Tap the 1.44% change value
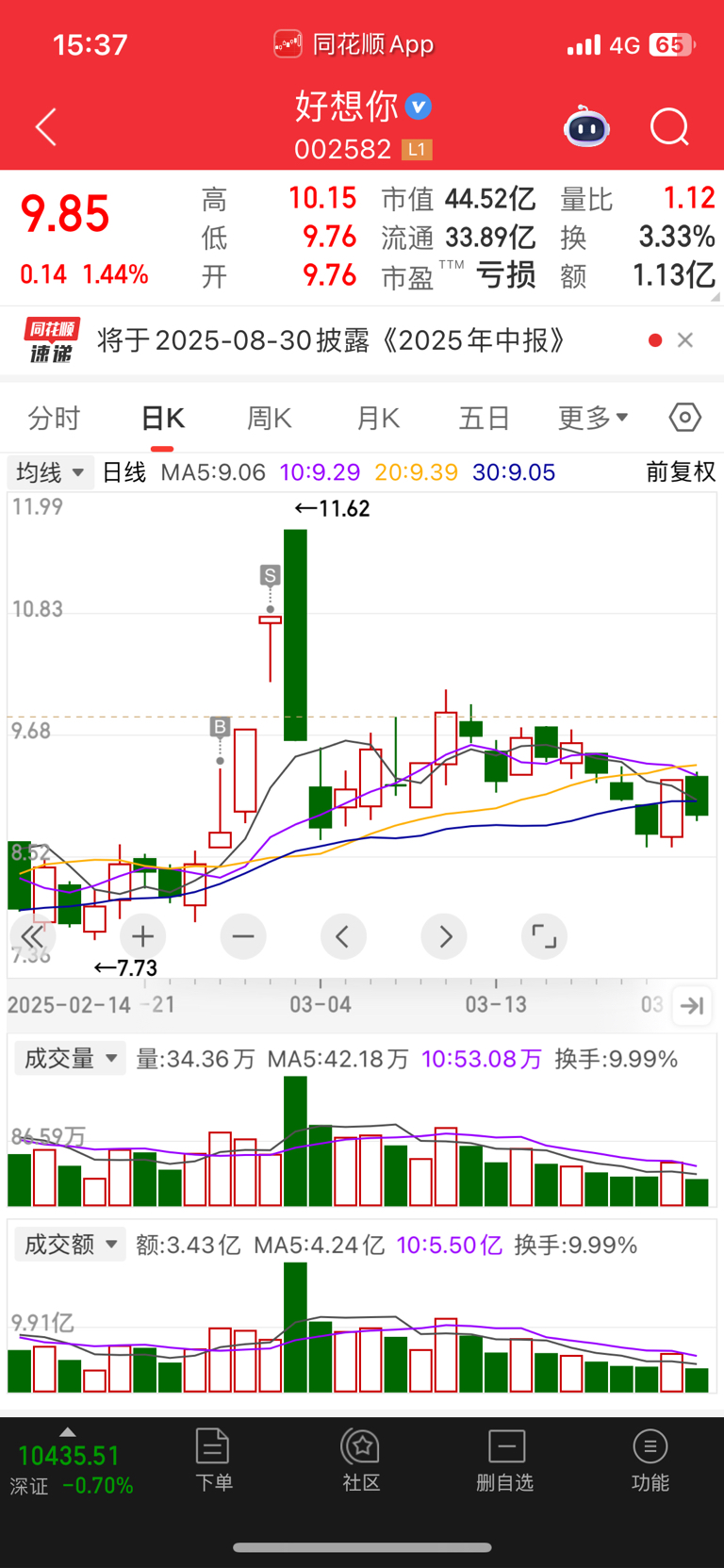 [115, 275]
